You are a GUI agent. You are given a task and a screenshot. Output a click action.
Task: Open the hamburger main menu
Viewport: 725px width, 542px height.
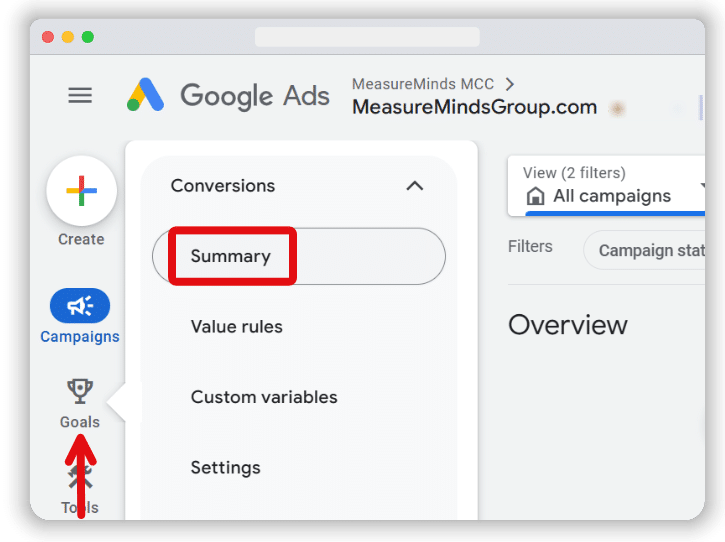(80, 96)
